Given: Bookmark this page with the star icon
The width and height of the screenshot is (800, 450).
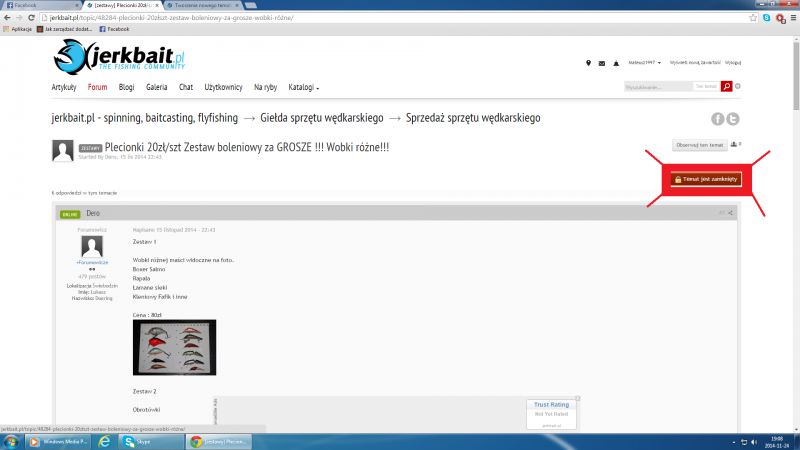Looking at the screenshot, I should [x=753, y=17].
